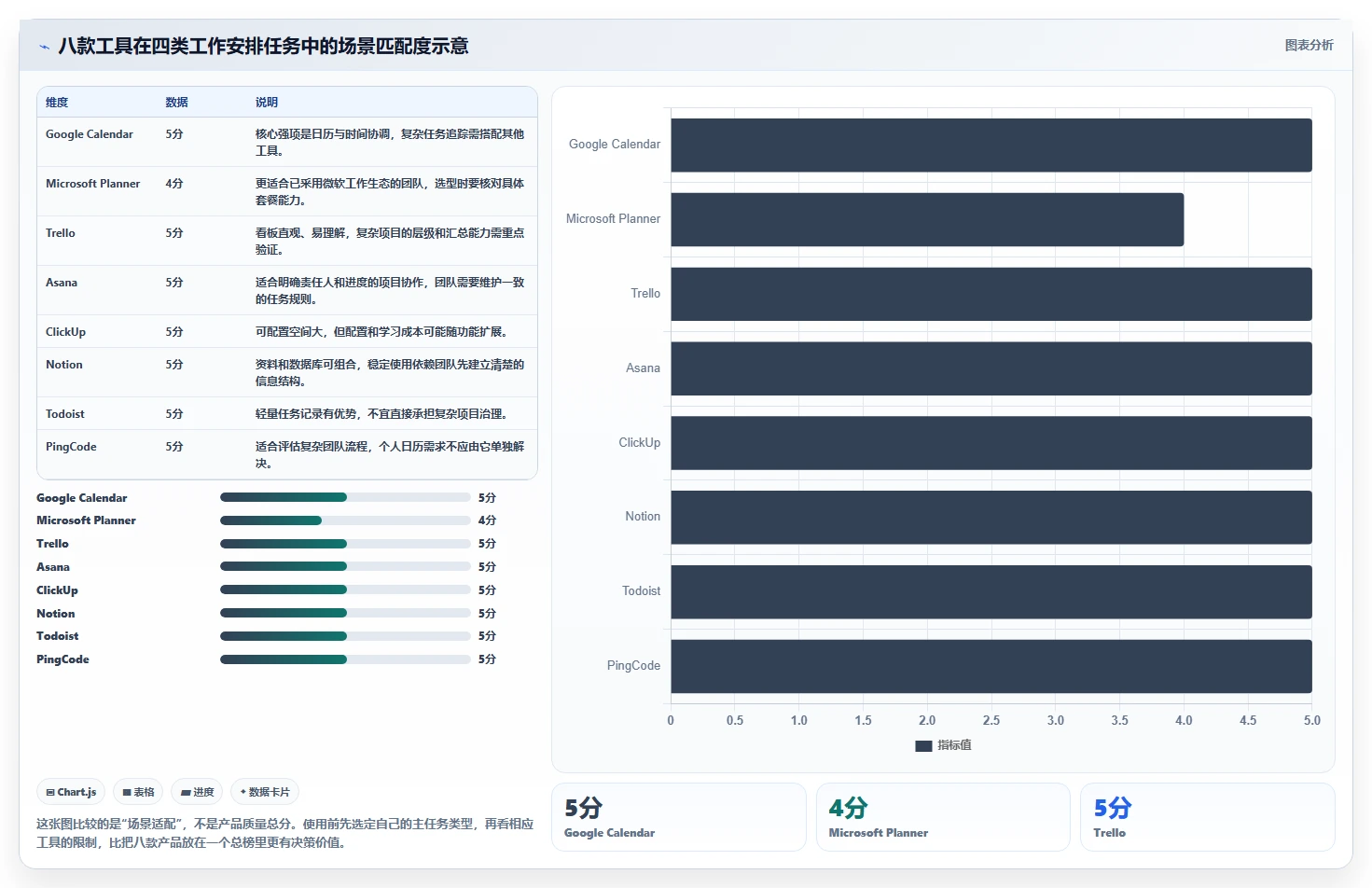
Task: Click the Asana progress bar
Action: point(345,566)
